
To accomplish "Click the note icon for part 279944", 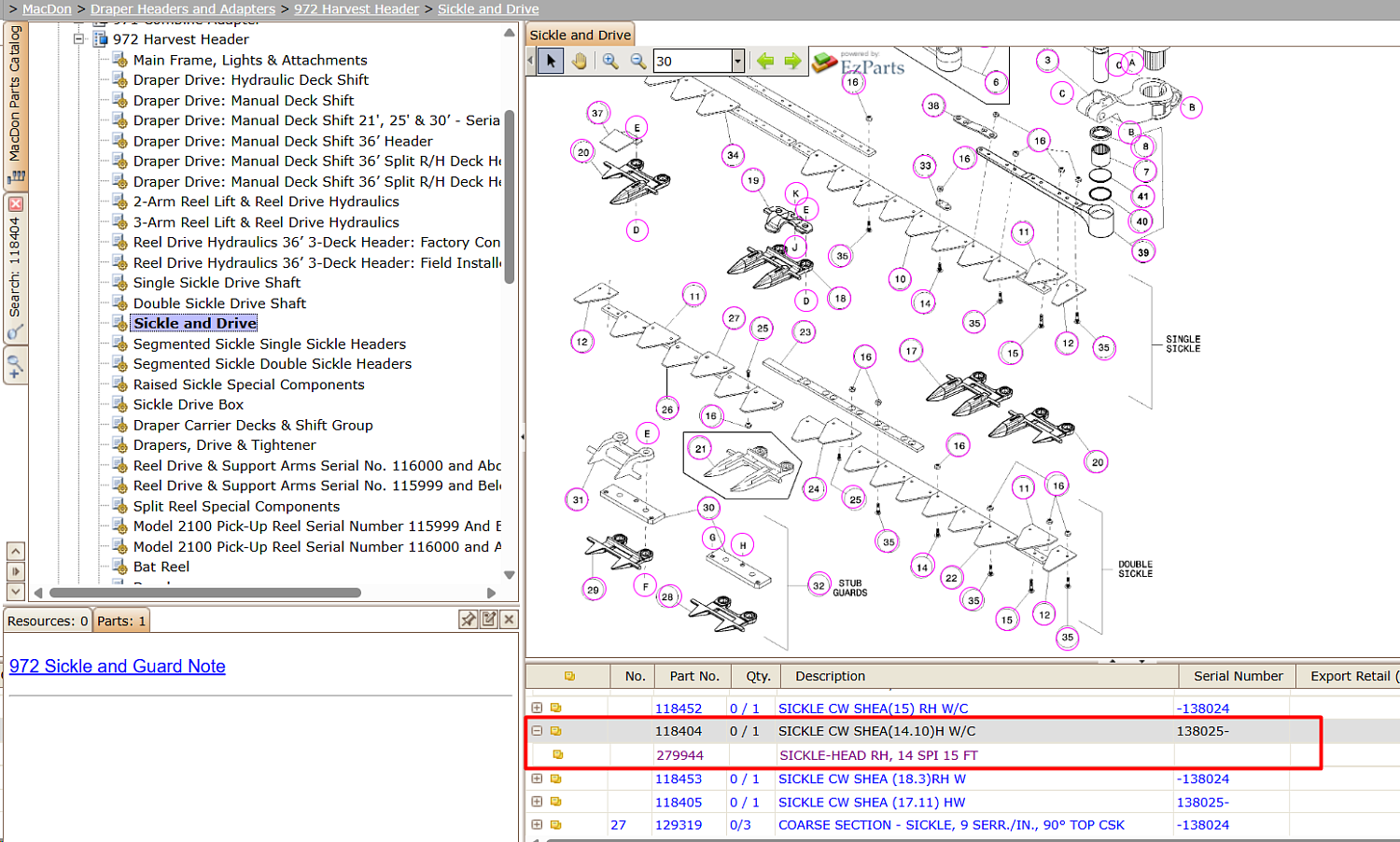I will coord(558,754).
